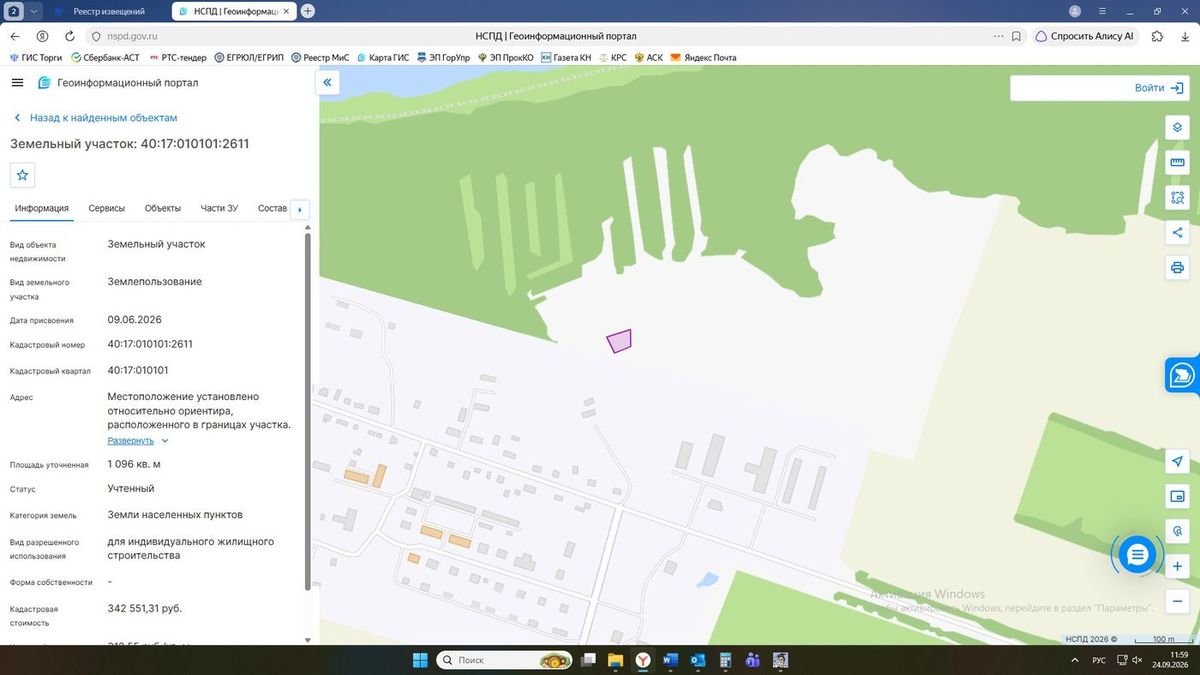
Task: Collapse the side panel with the double-arrow icon
Action: tap(327, 83)
